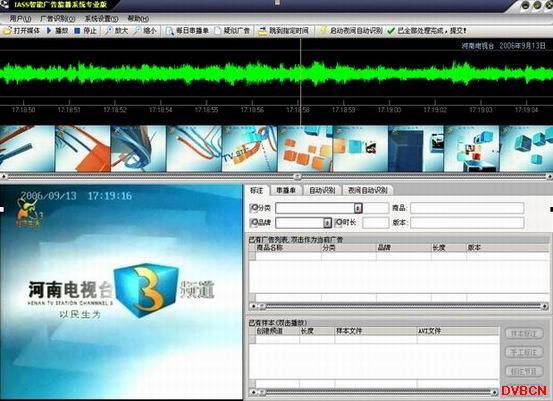This screenshot has width=553, height=401.
Task: Start 启动夜间自动识别 night auto recognition
Action: pos(351,31)
